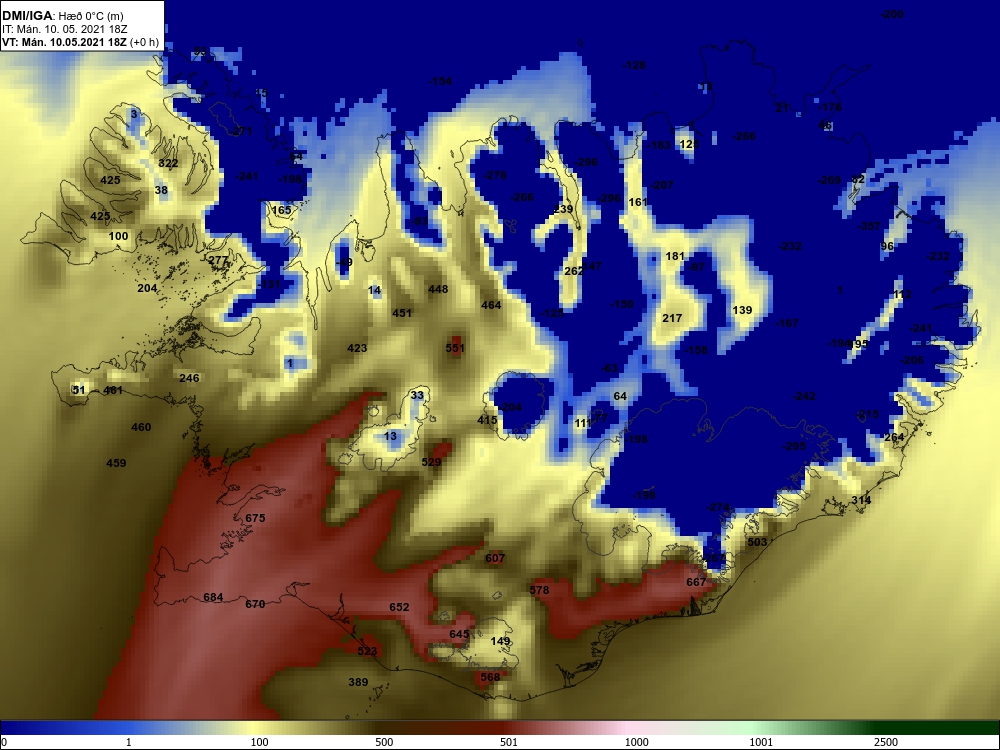1000x750 pixels.
Task: Click the map title 'DMI/IGA: Hæð 0°C (m)'
Action: tap(62, 15)
